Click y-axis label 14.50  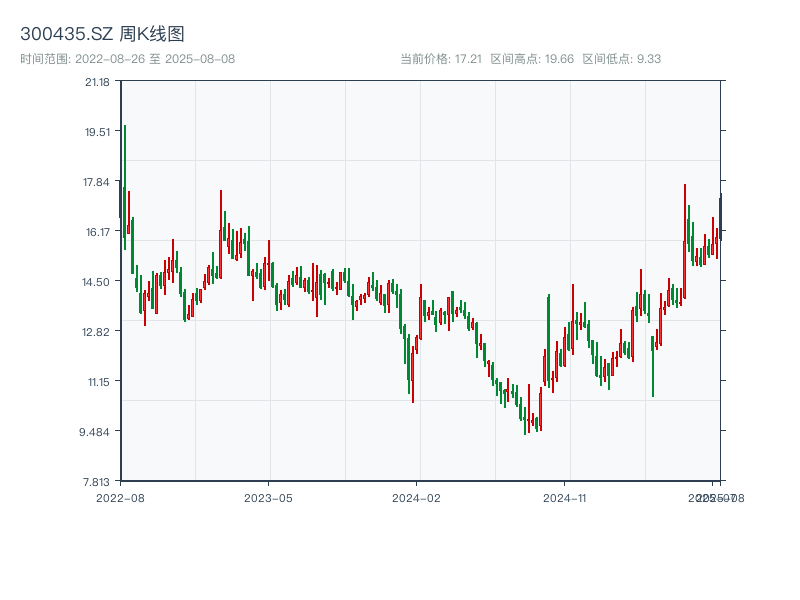(96, 282)
